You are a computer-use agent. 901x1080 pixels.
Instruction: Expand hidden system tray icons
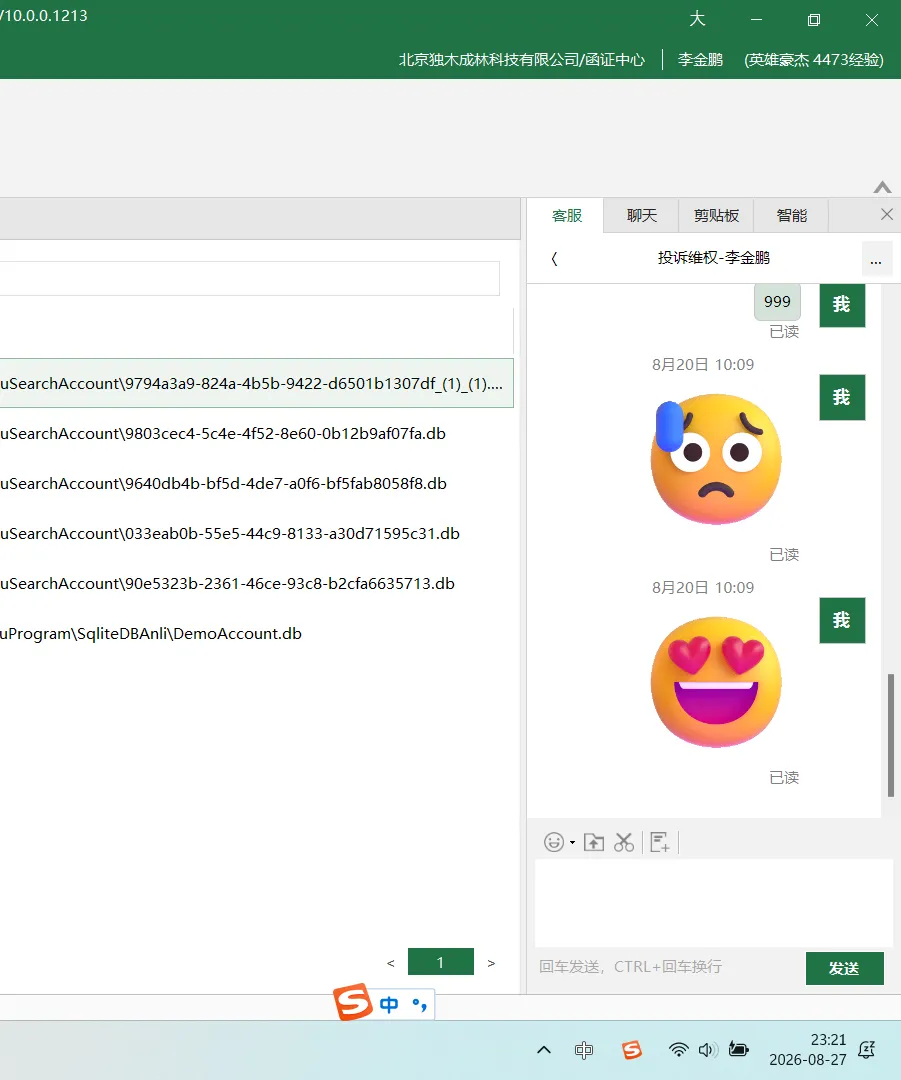pyautogui.click(x=543, y=1050)
